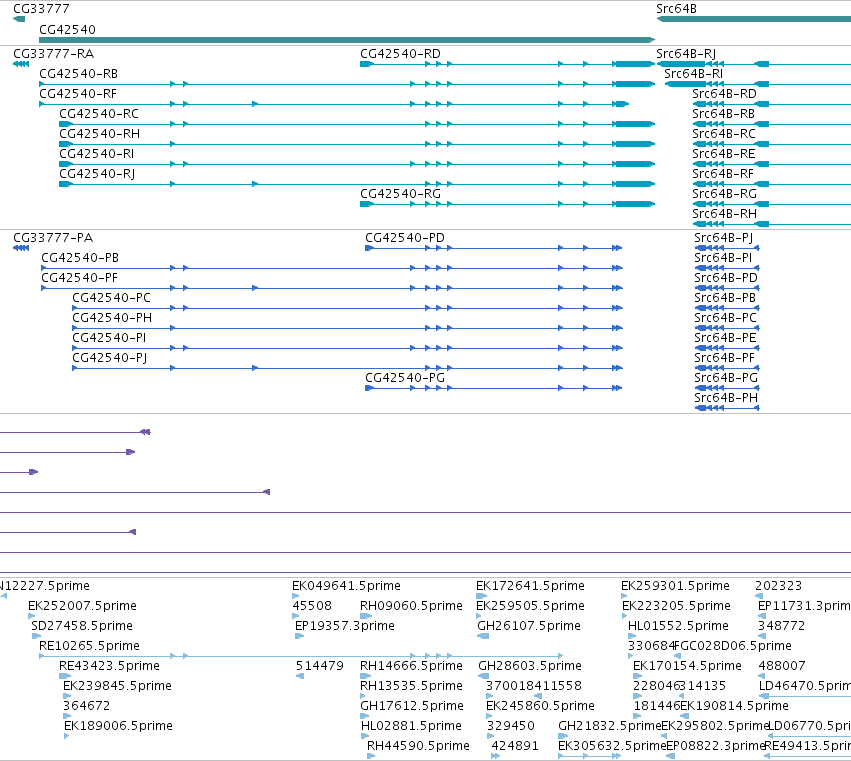
Task: Click EST EK259505.5prime
Action: tap(530, 606)
